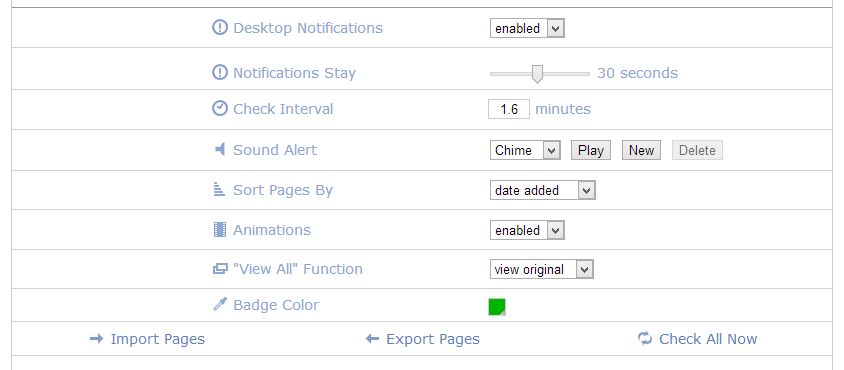Screen dimensions: 844x370
Task: Click the Sound Alert speaker icon
Action: 220,149
